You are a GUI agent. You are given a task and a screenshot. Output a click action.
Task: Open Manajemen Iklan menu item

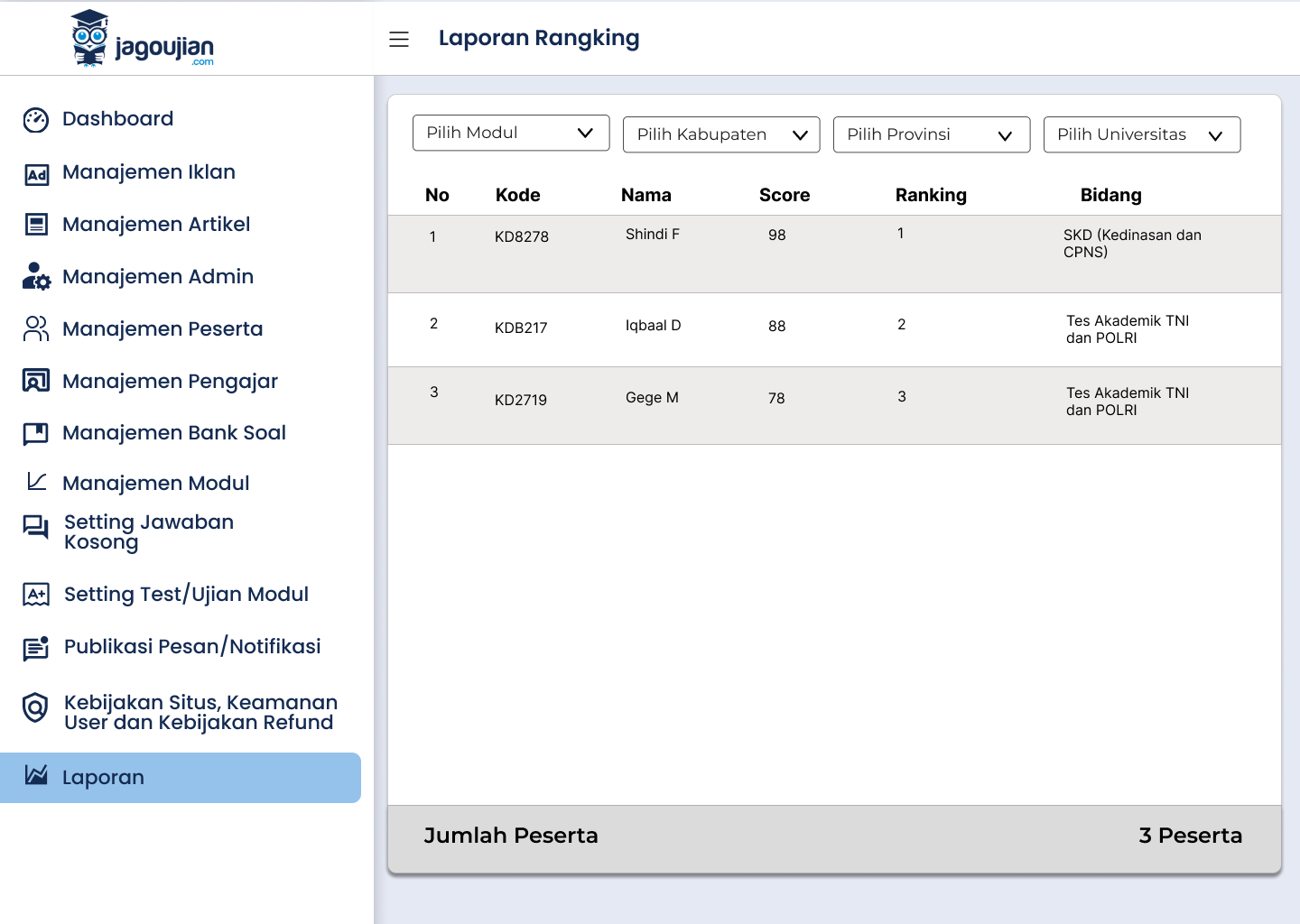pyautogui.click(x=149, y=172)
